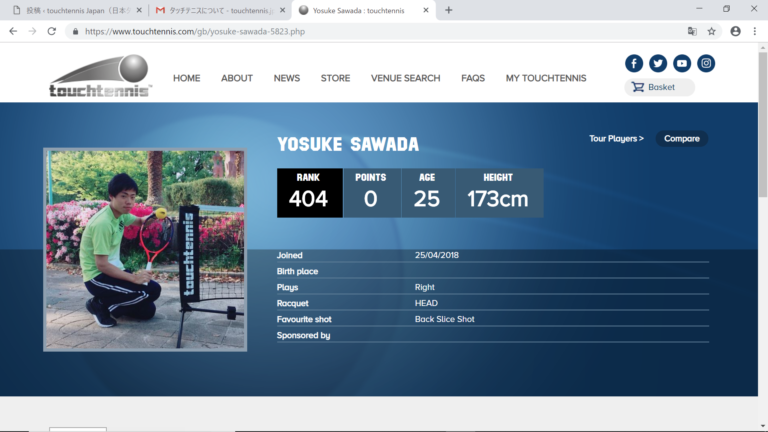Reload the page with the refresh icon
The width and height of the screenshot is (768, 432).
[51, 31]
